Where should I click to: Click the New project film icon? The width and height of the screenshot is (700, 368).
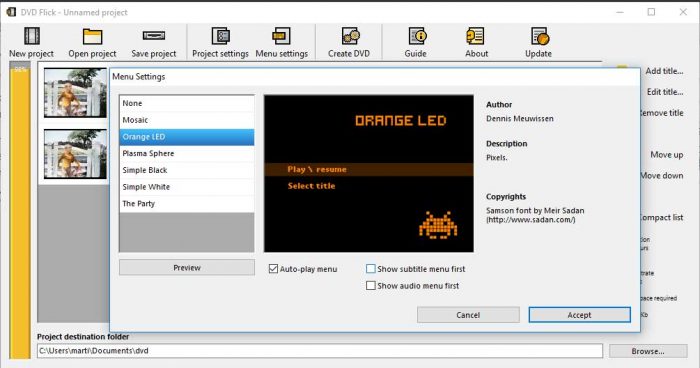click(32, 36)
